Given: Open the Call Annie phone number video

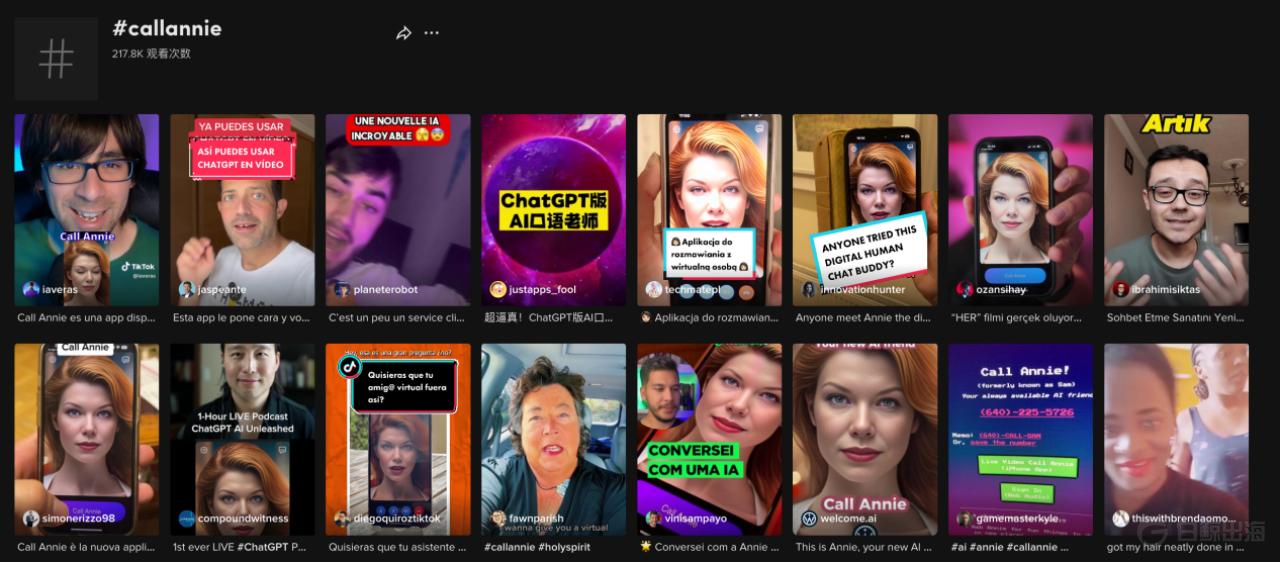Looking at the screenshot, I should click(x=1021, y=440).
